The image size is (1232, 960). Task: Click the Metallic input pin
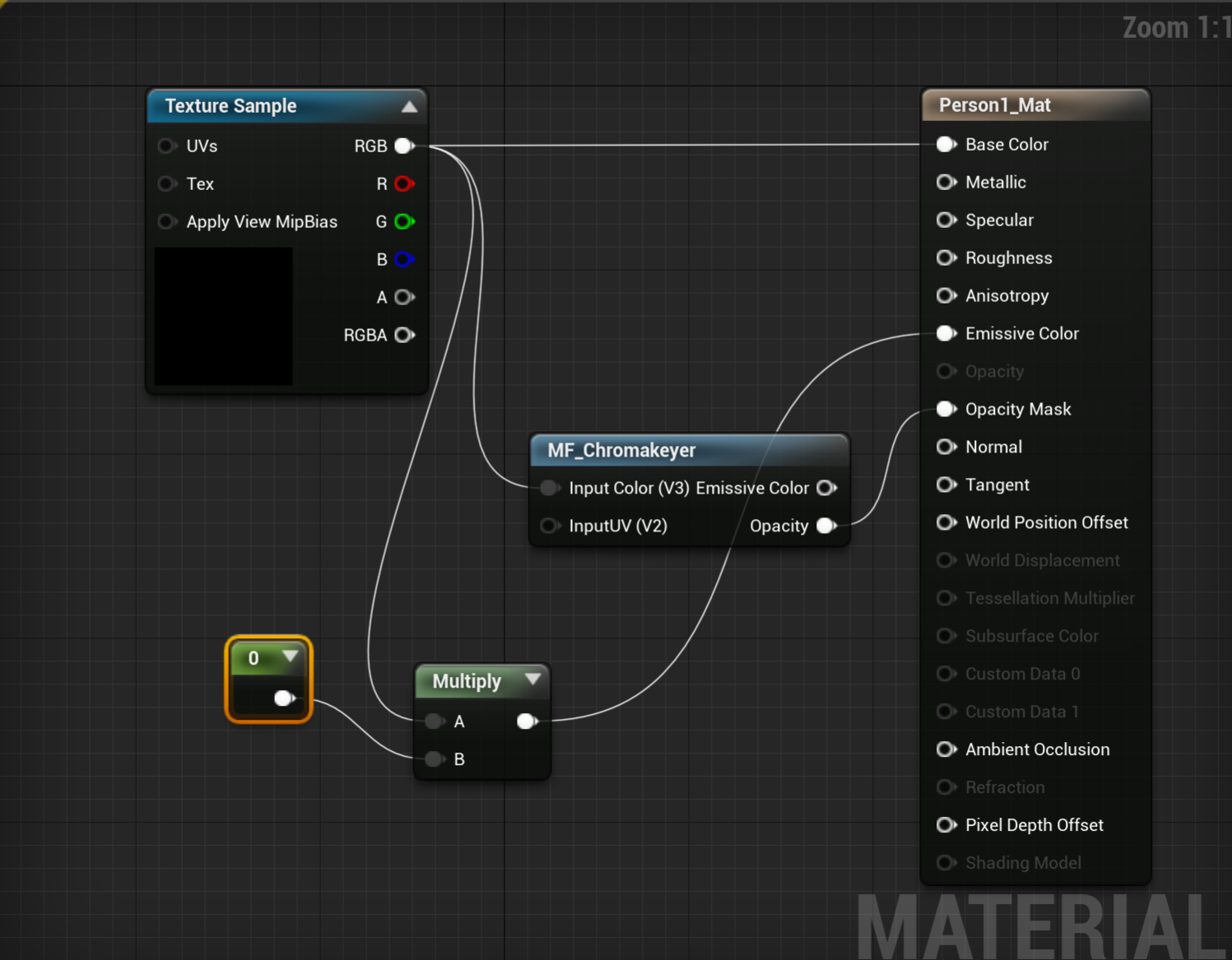coord(946,182)
